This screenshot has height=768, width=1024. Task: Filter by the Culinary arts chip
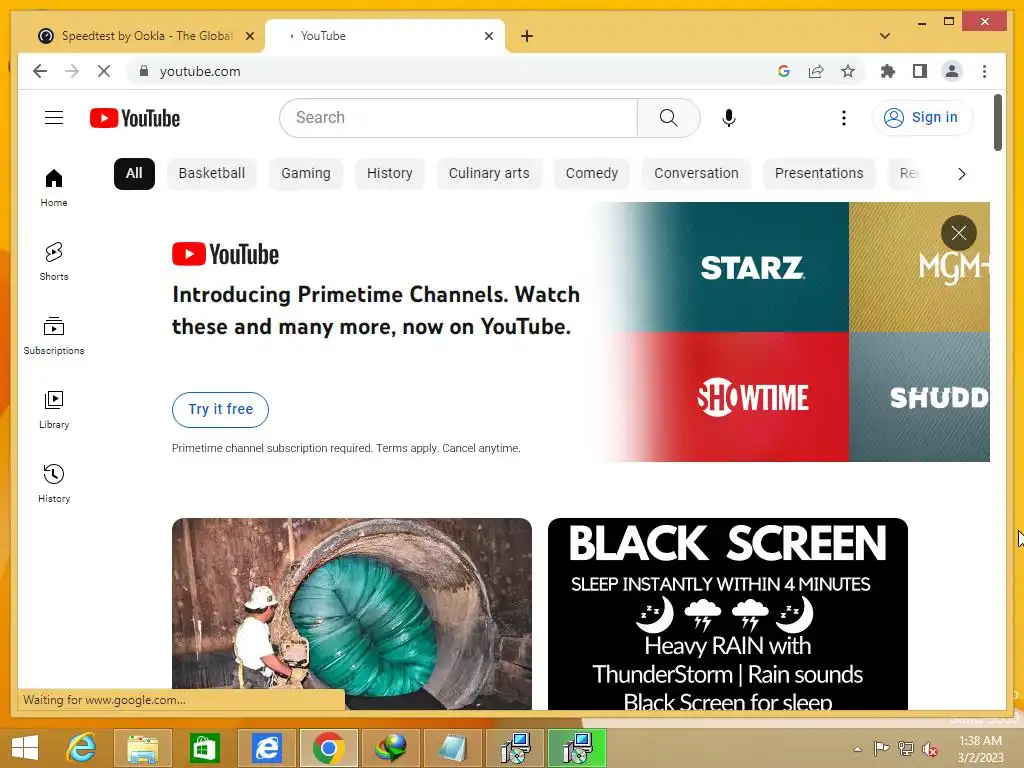(x=489, y=174)
